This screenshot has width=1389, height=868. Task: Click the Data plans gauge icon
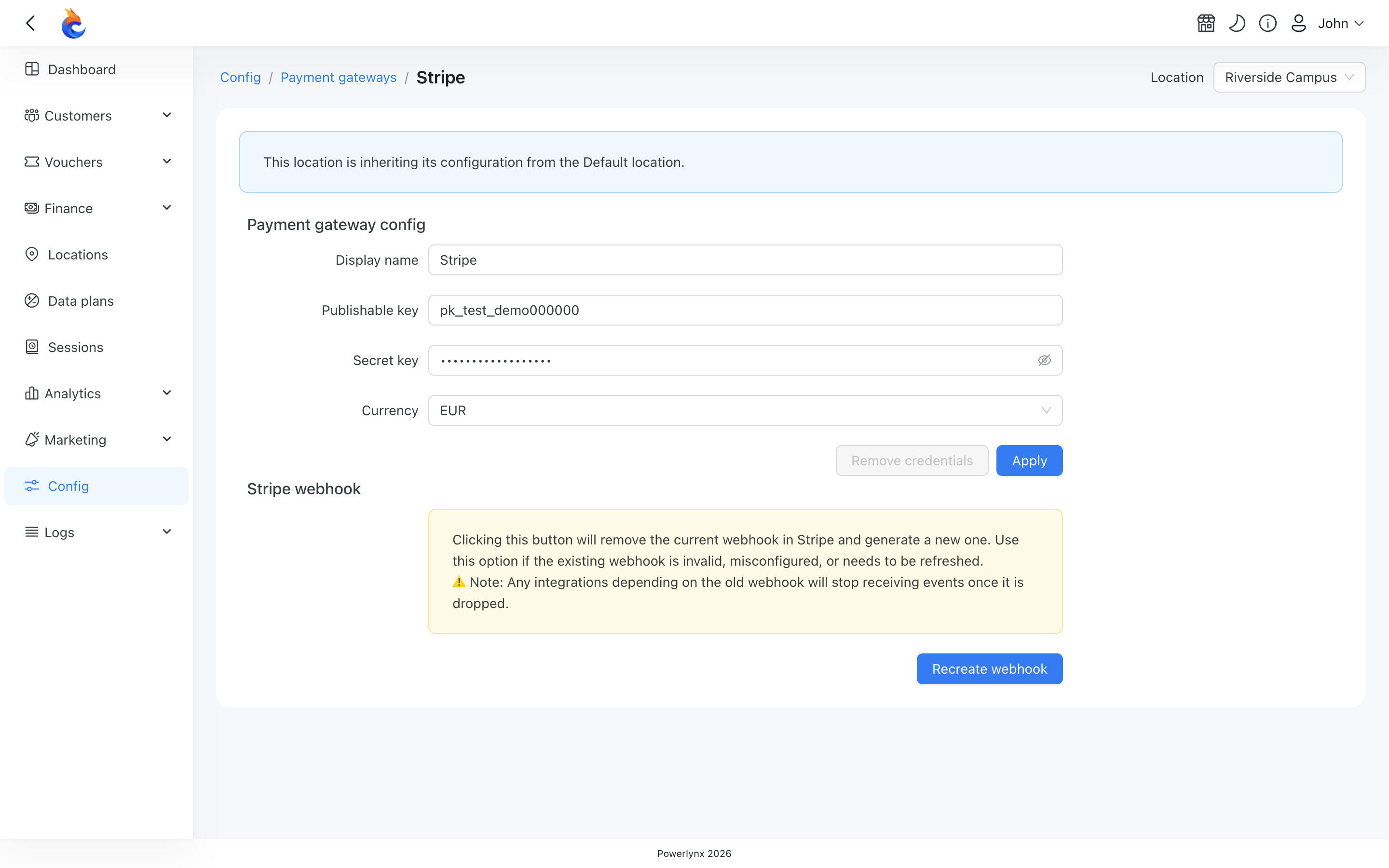tap(31, 301)
